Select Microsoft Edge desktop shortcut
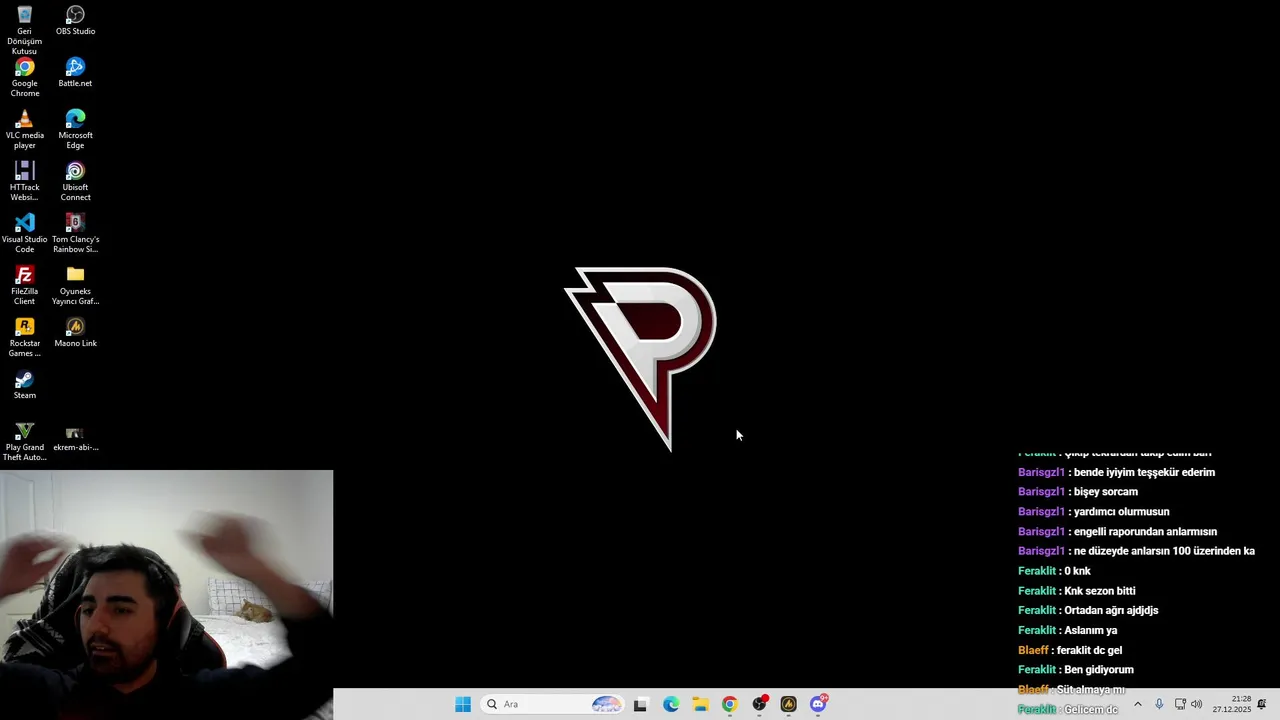The height and width of the screenshot is (720, 1280). coord(75,130)
